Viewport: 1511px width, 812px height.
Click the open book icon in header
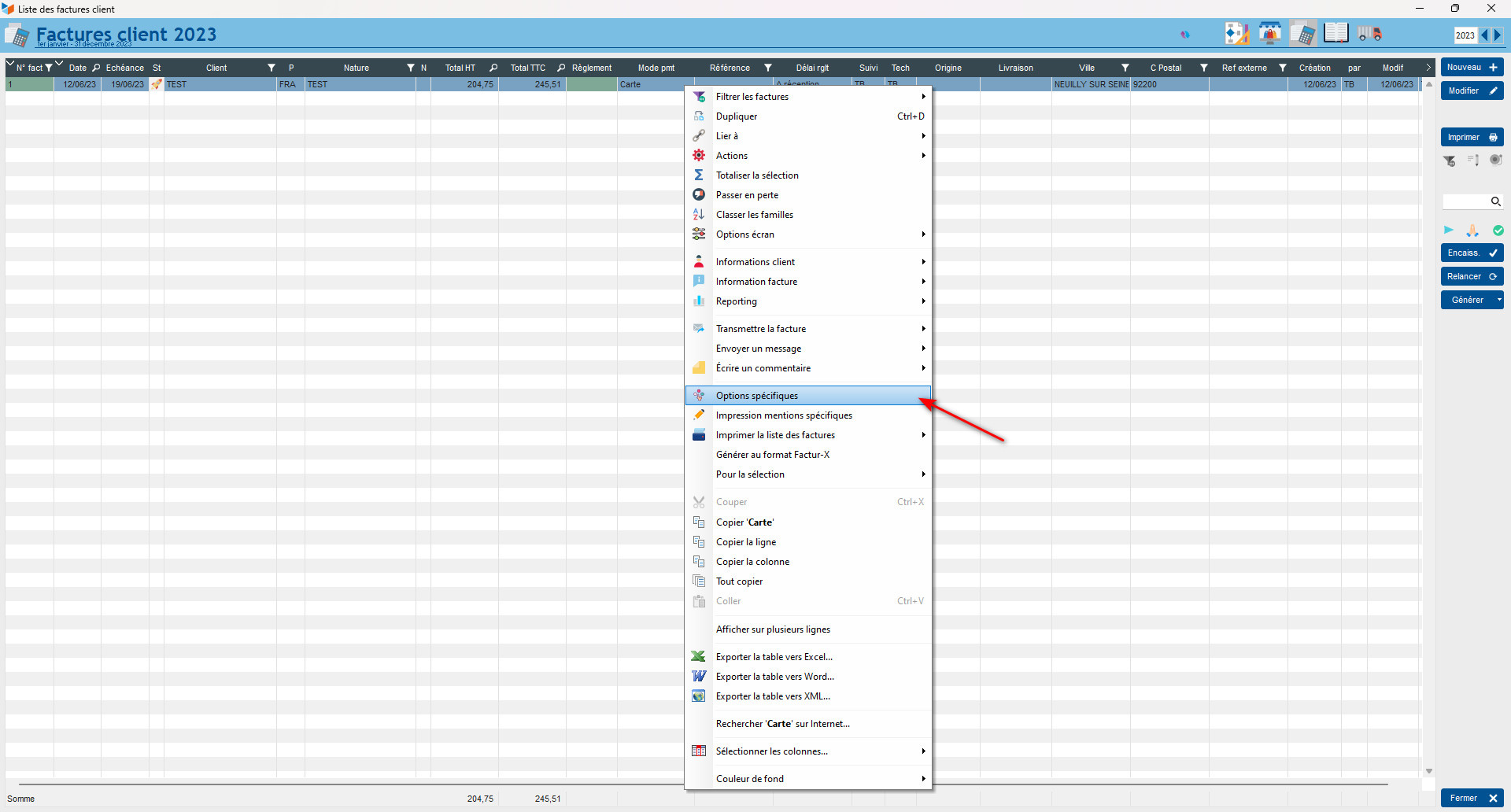click(1336, 34)
